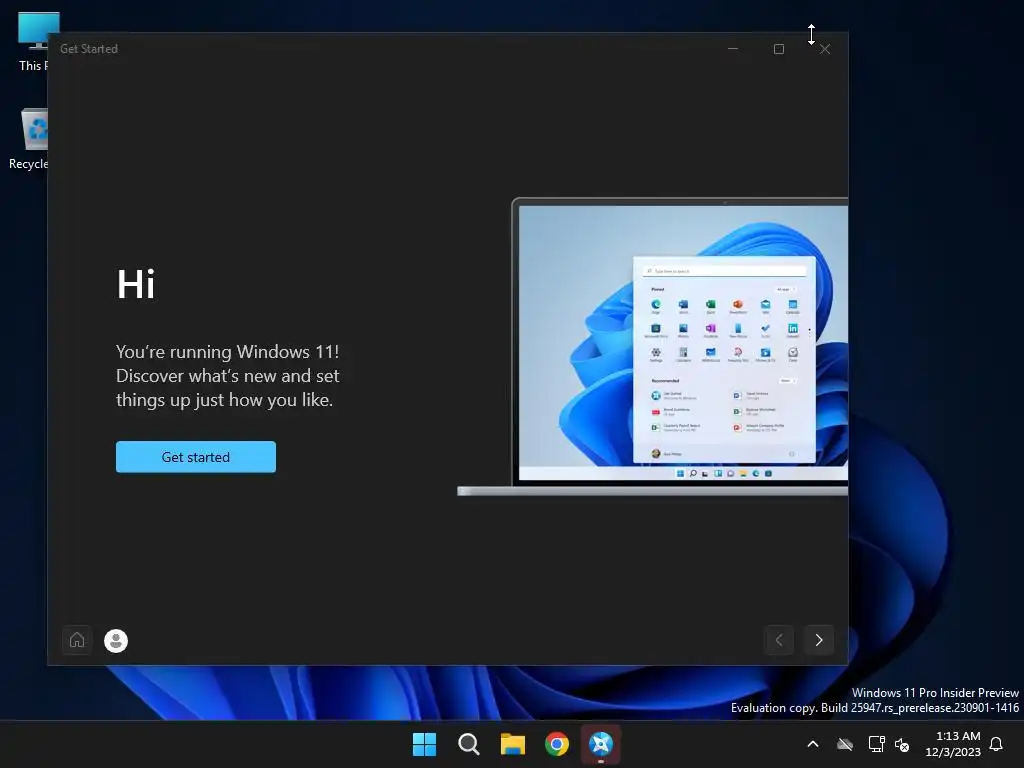Screen dimensions: 1024x768
Task: Go to the next page arrow
Action: pos(819,640)
